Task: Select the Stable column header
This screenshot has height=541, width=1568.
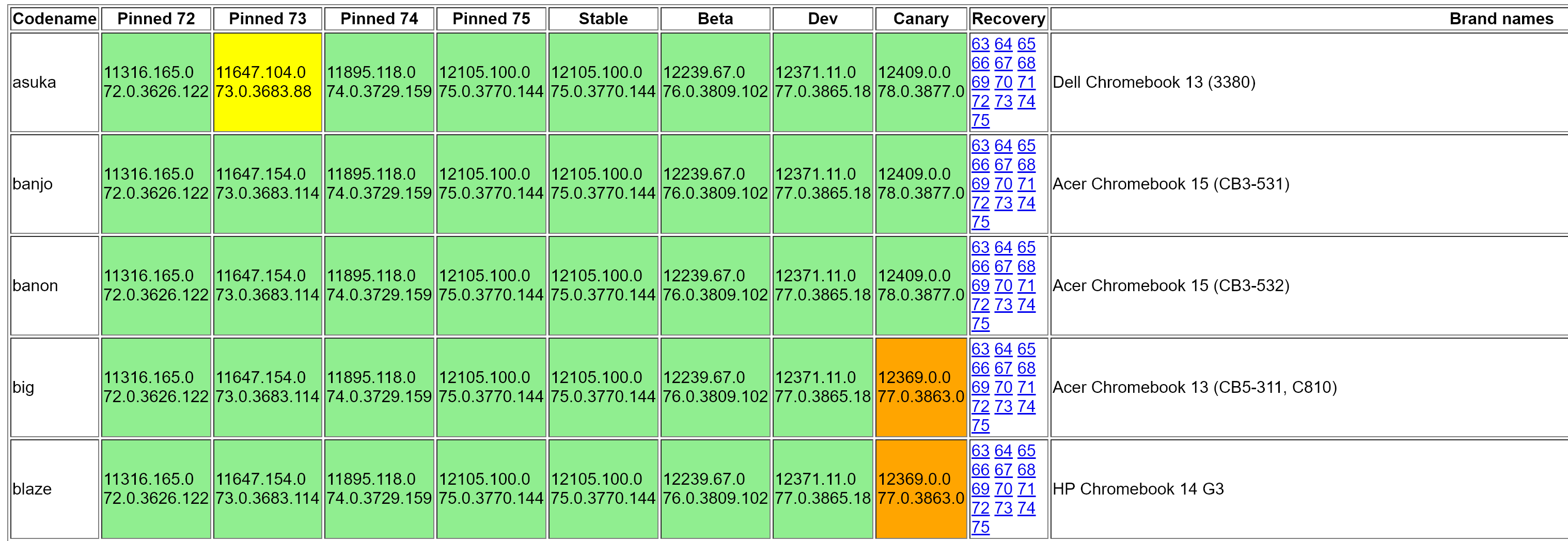Action: tap(603, 19)
